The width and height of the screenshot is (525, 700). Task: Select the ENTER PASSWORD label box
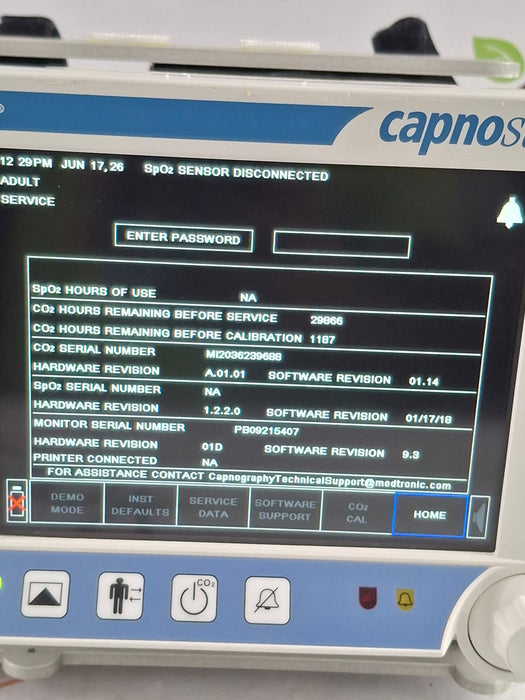click(x=183, y=238)
